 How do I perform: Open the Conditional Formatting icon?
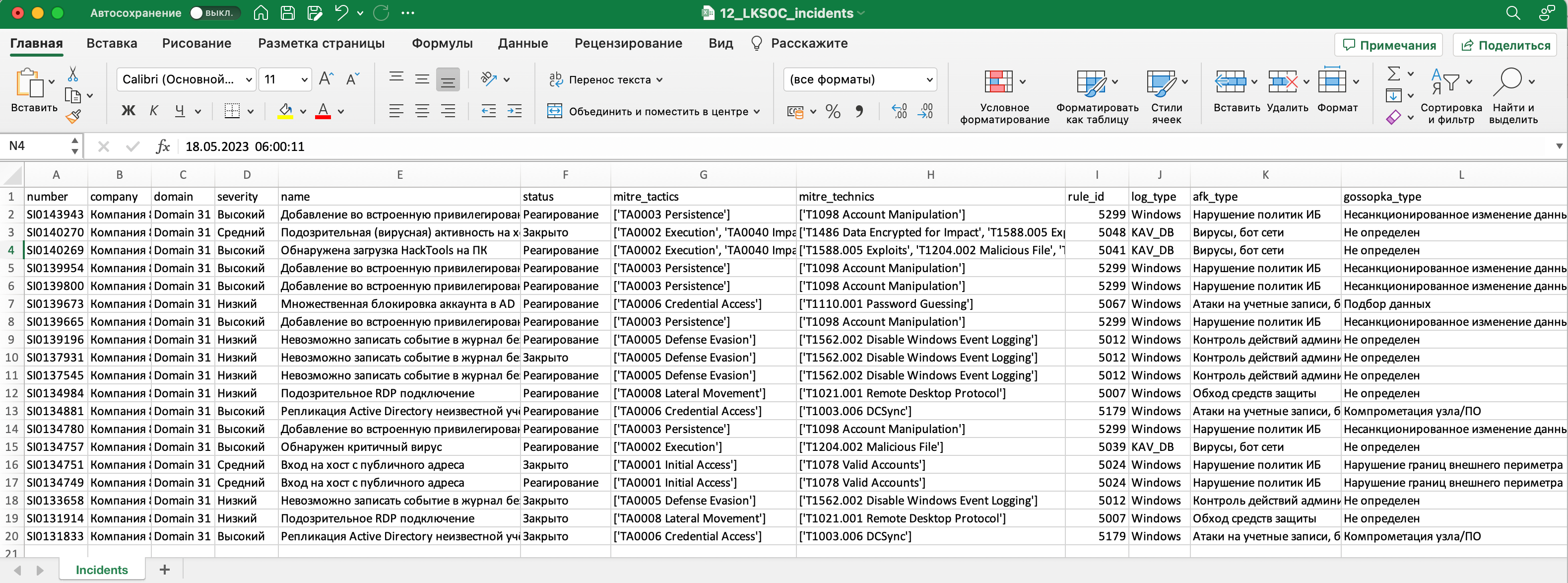(998, 81)
